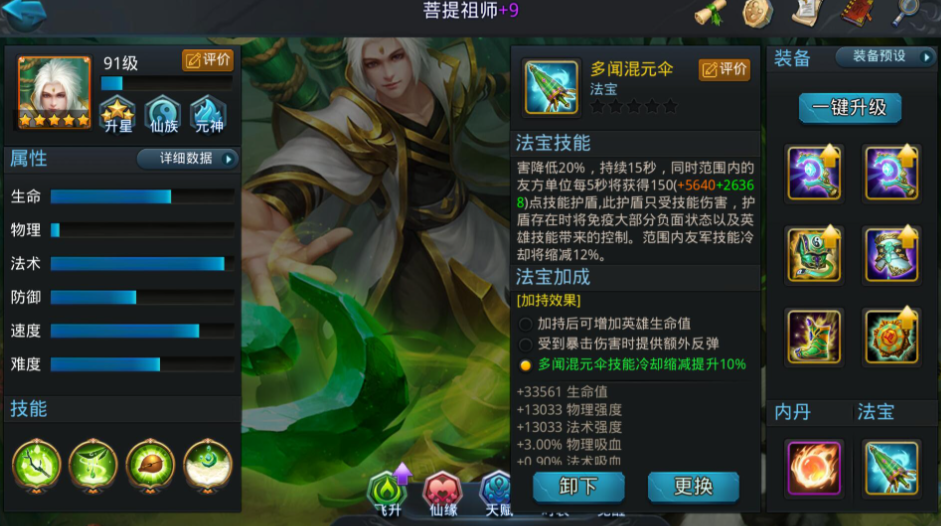Expand 装备预设 equipment presets
941x526 pixels.
pyautogui.click(x=885, y=56)
